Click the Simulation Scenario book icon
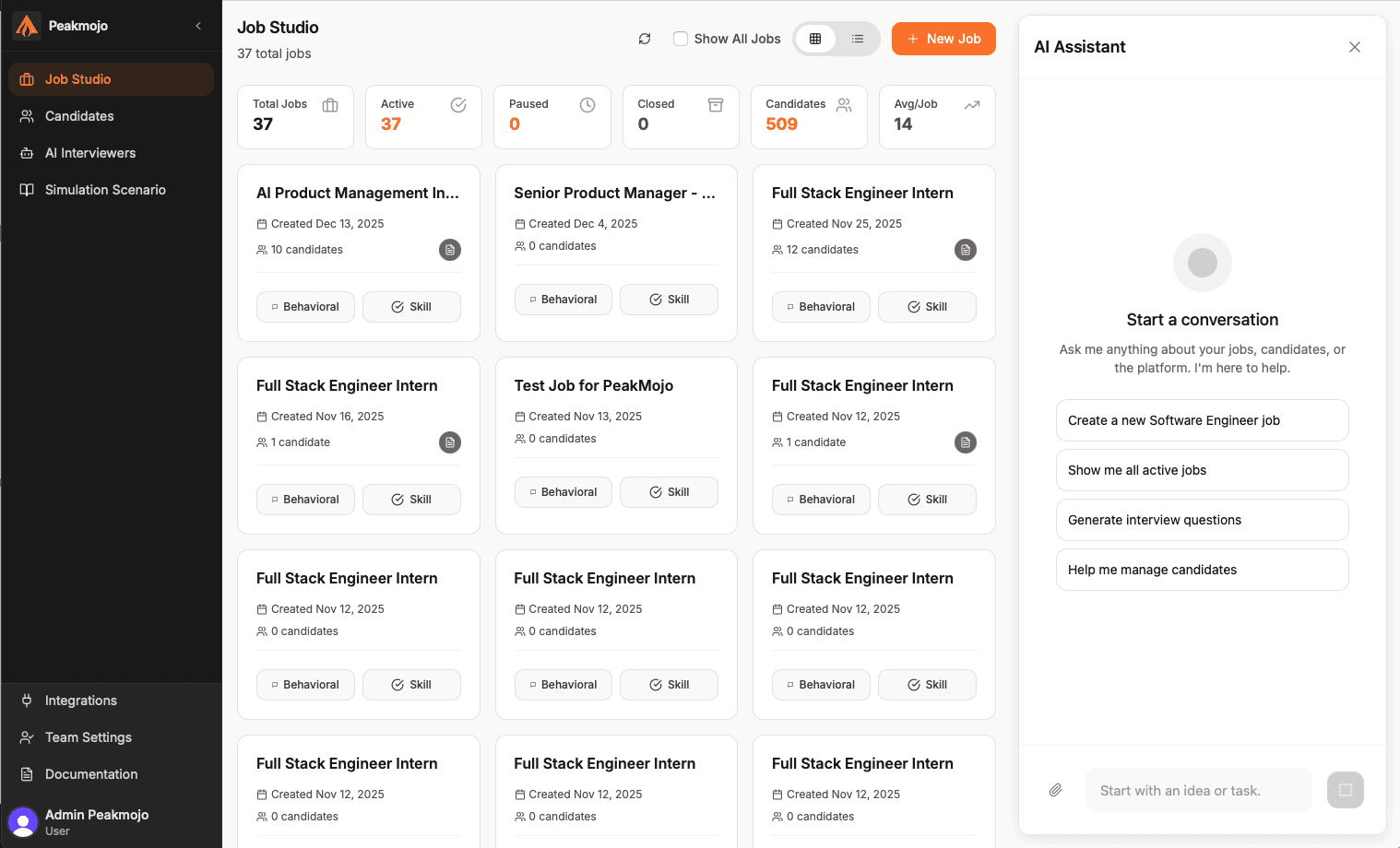Image resolution: width=1400 pixels, height=848 pixels. tap(27, 190)
